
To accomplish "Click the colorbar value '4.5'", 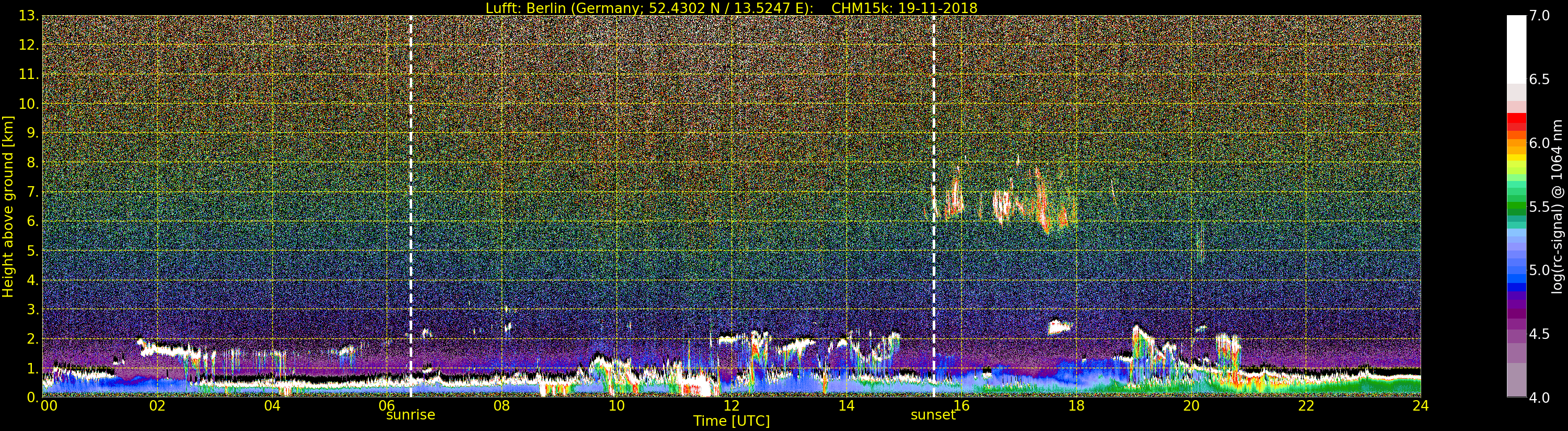I will coord(1539,334).
